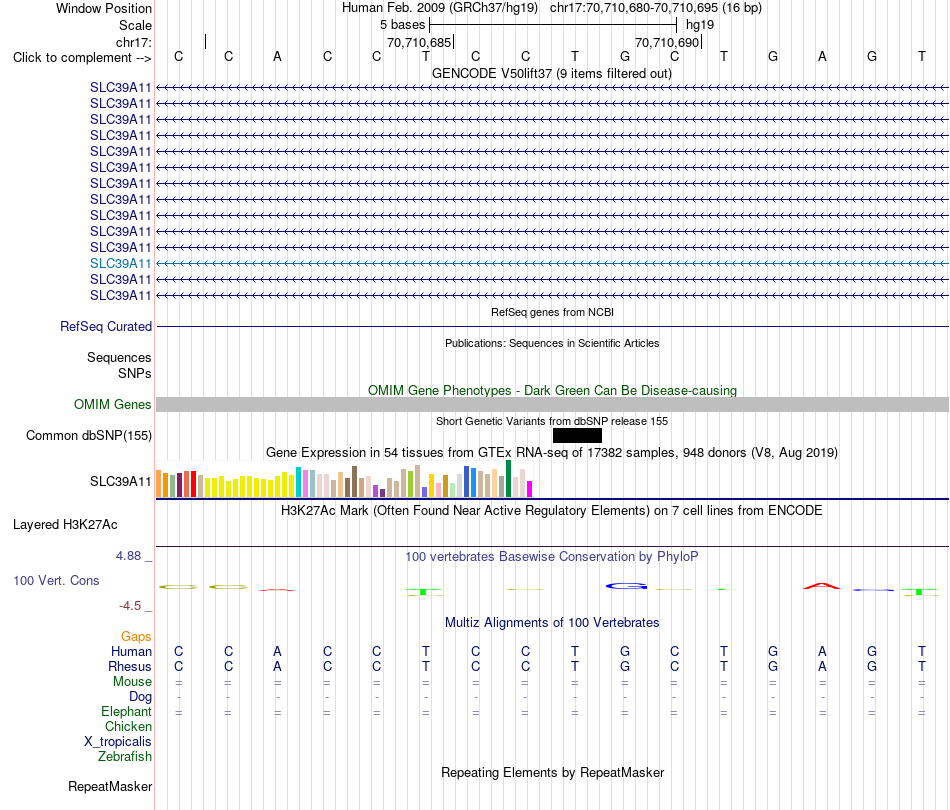Click the "5 bases" scale bar label

coord(402,25)
